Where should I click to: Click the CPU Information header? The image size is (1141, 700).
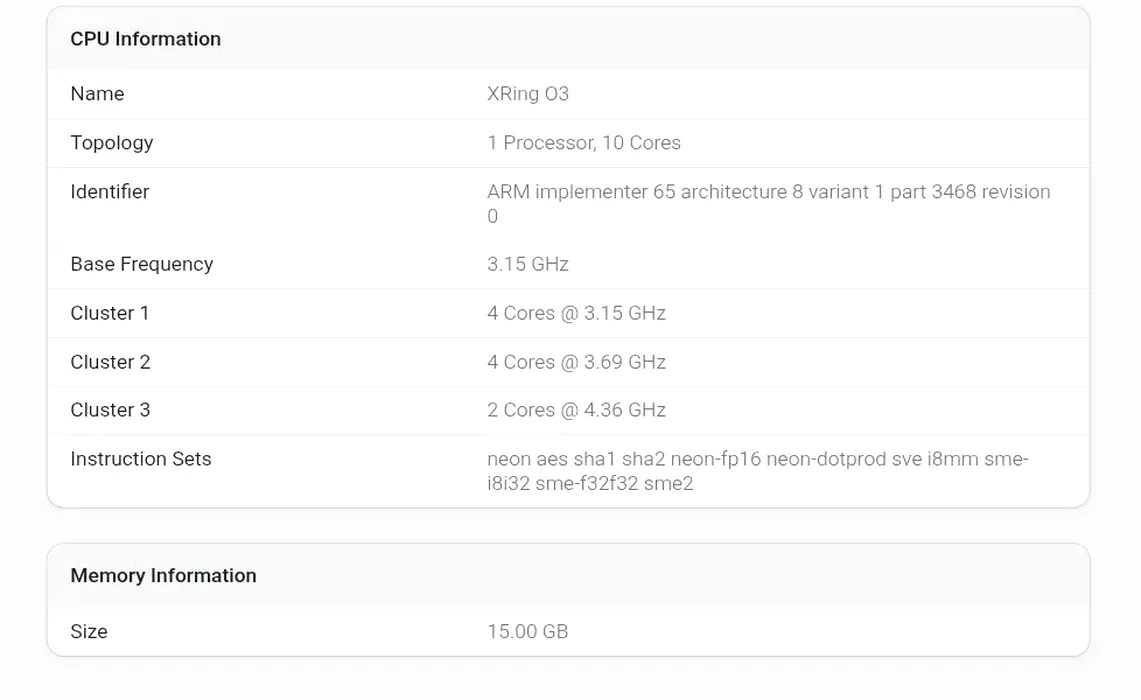click(146, 39)
